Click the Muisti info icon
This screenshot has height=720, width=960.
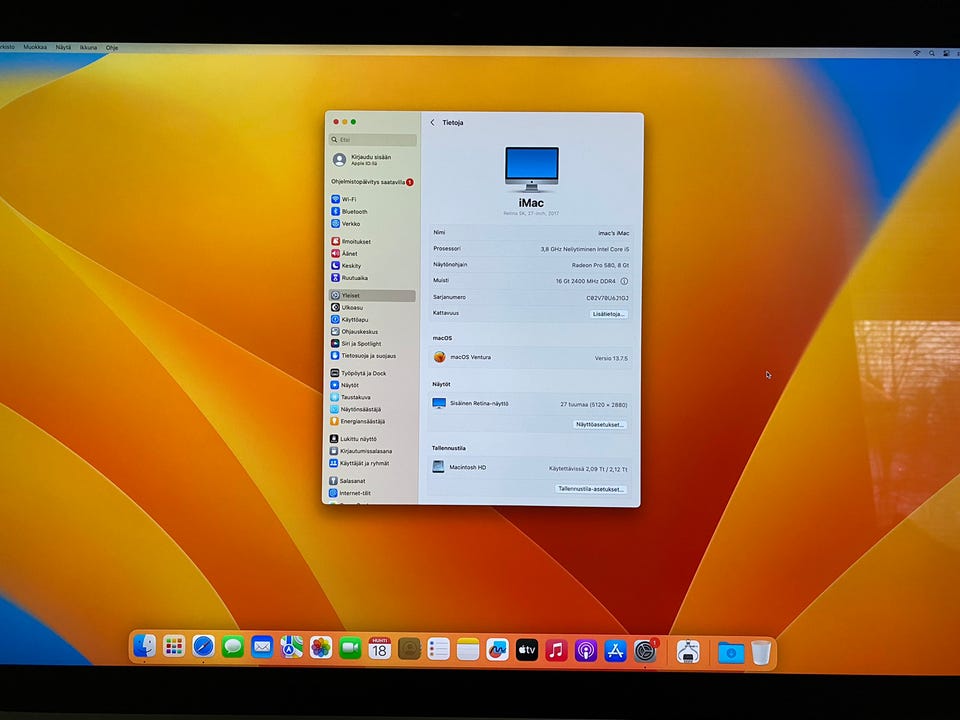(624, 282)
